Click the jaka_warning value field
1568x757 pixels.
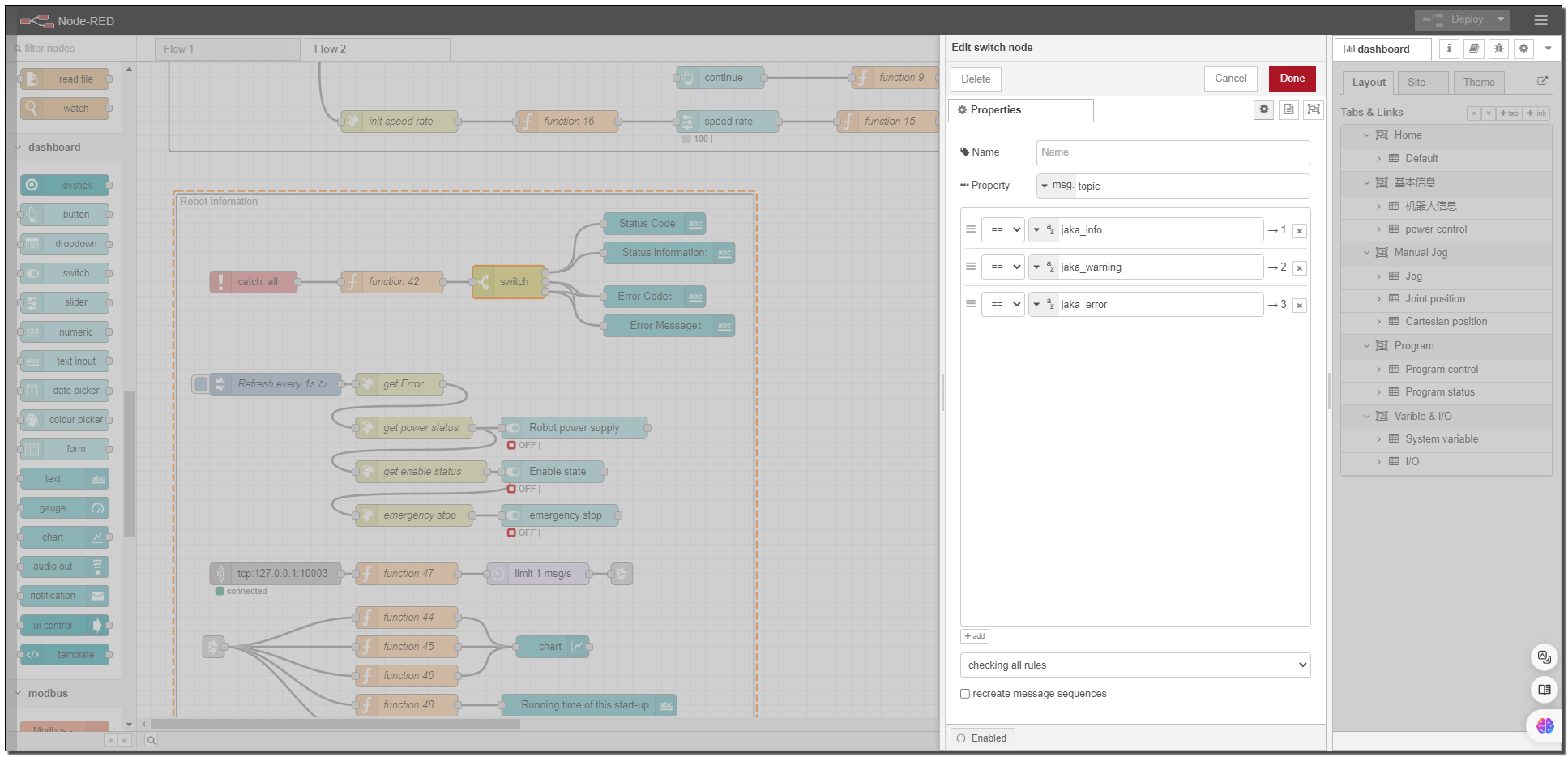tap(1160, 267)
